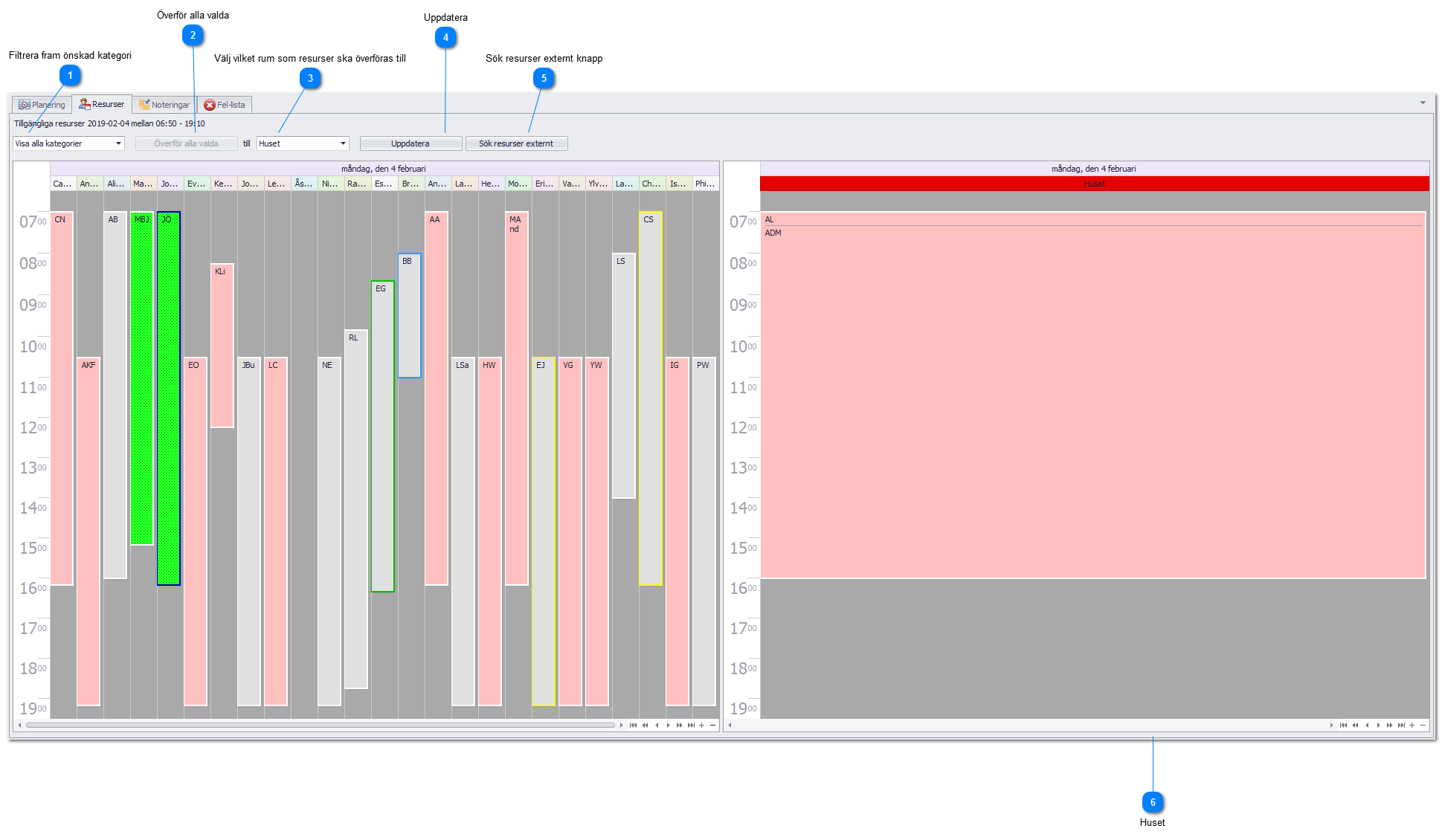
Task: Open the Fel-lista tab
Action: click(x=225, y=105)
